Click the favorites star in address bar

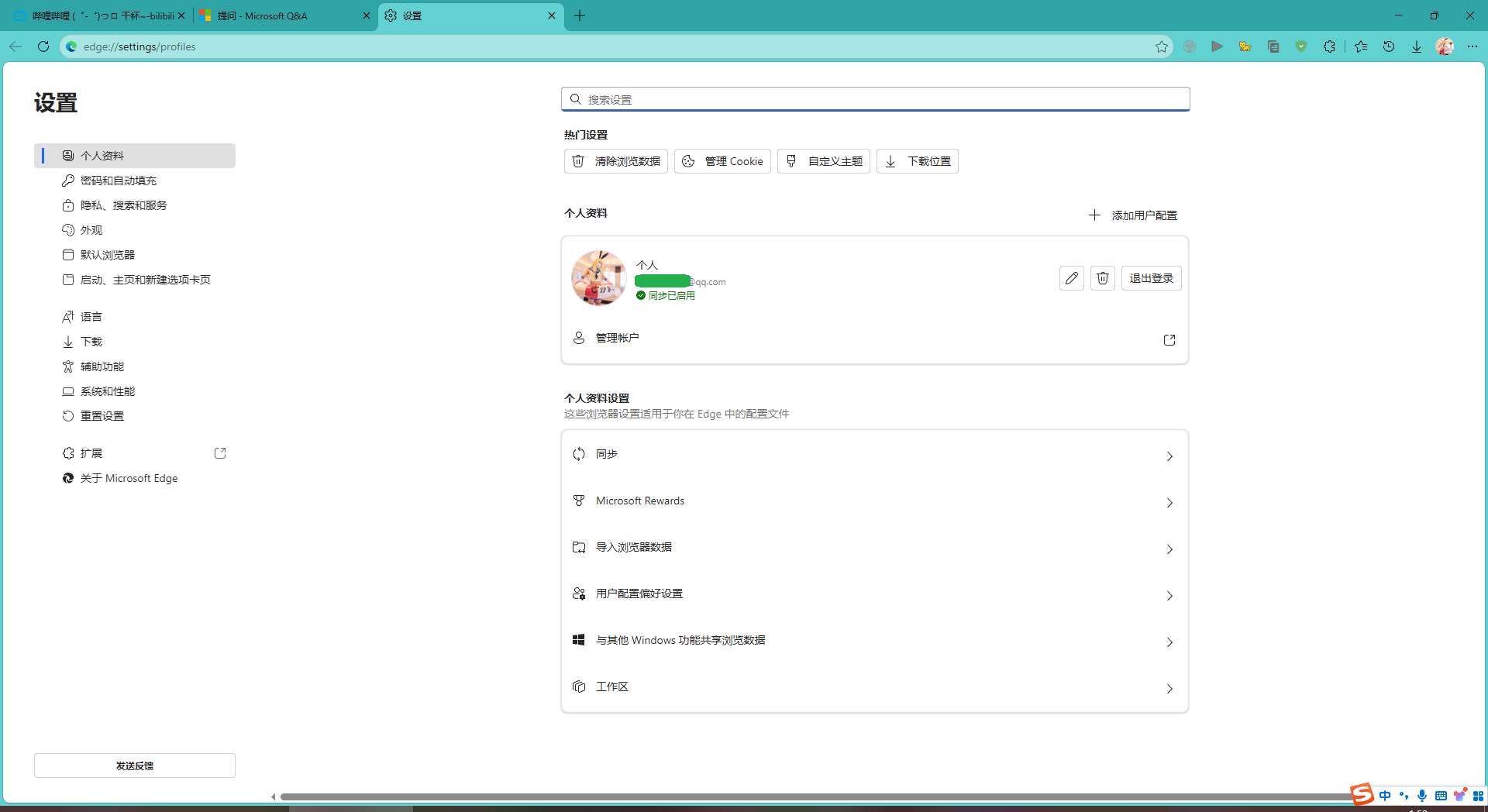(1161, 46)
